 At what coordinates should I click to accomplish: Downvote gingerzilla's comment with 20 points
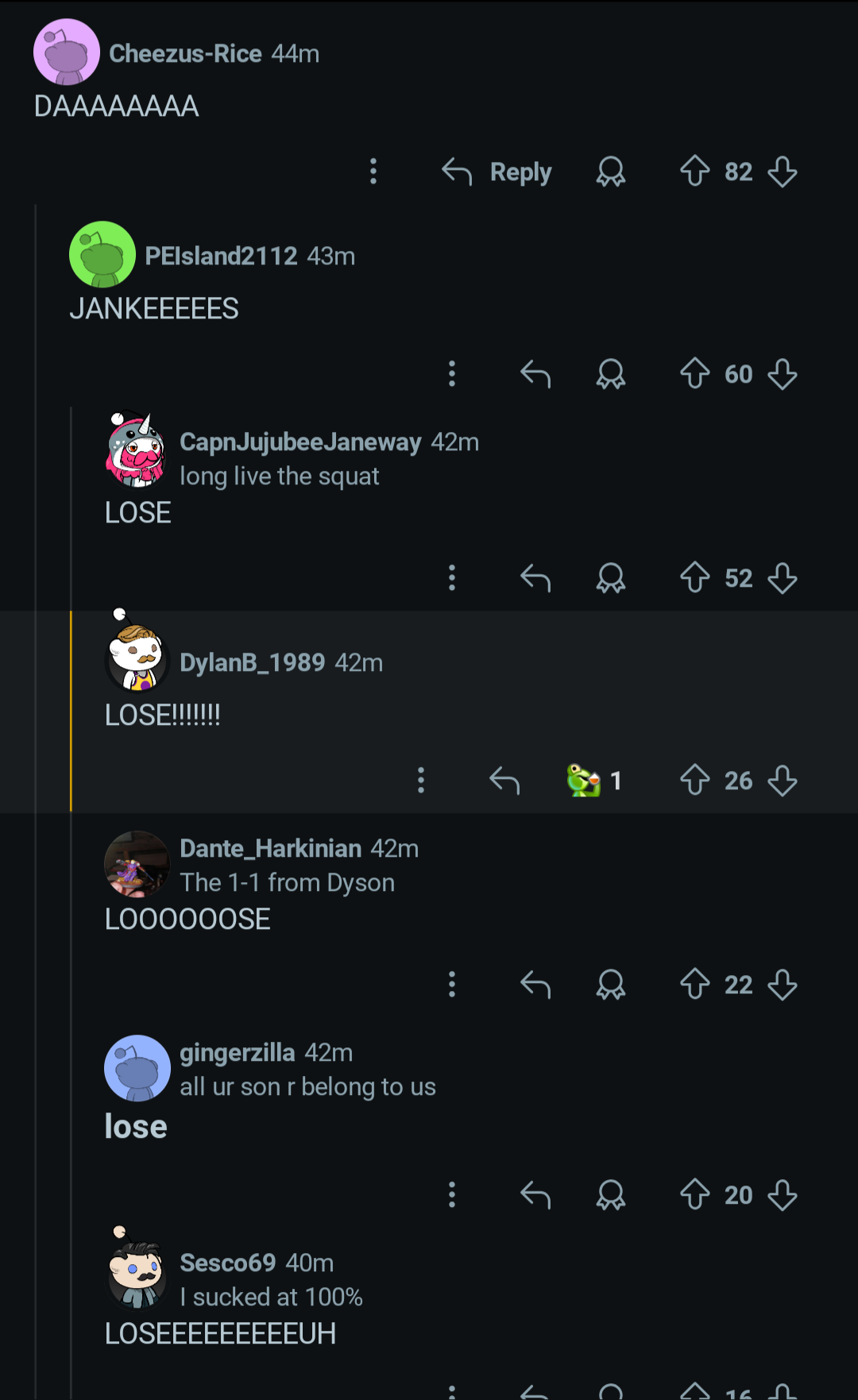point(783,1195)
